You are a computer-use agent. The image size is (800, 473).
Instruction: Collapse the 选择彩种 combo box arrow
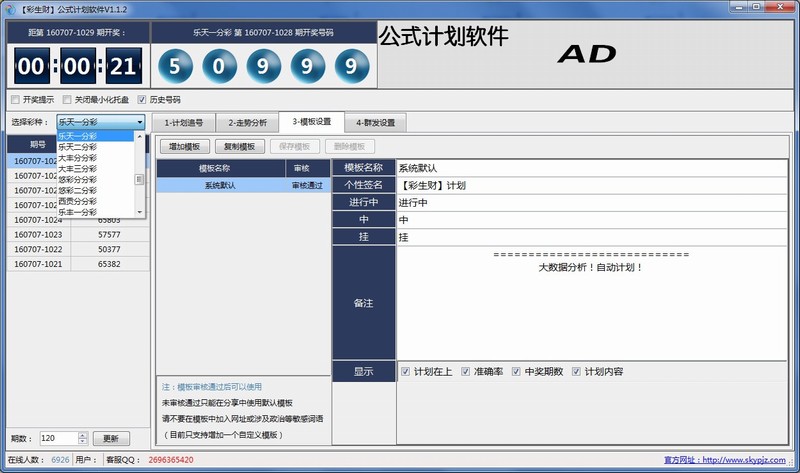(140, 123)
